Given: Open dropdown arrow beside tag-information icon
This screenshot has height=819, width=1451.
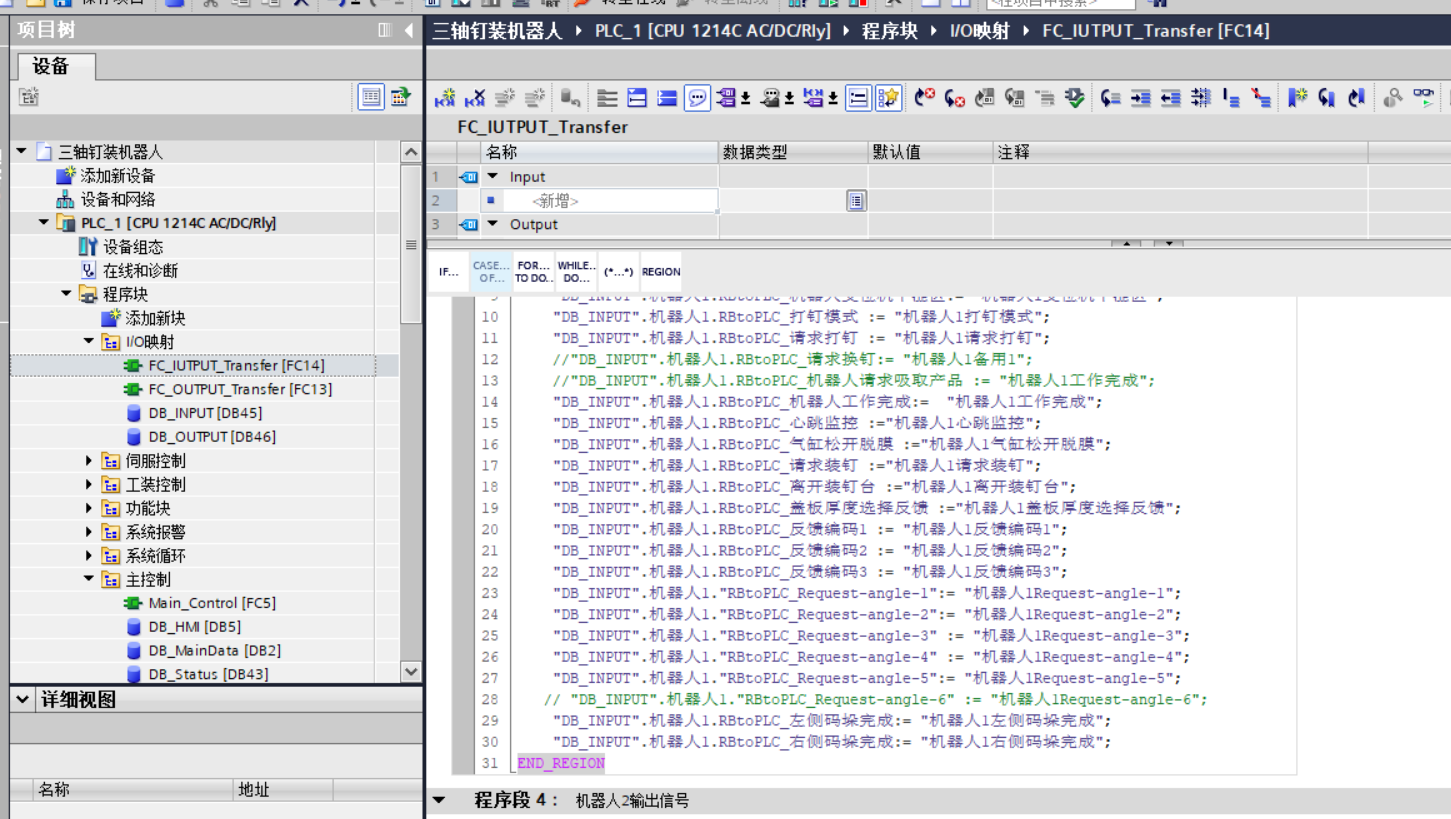Looking at the screenshot, I should 745,98.
